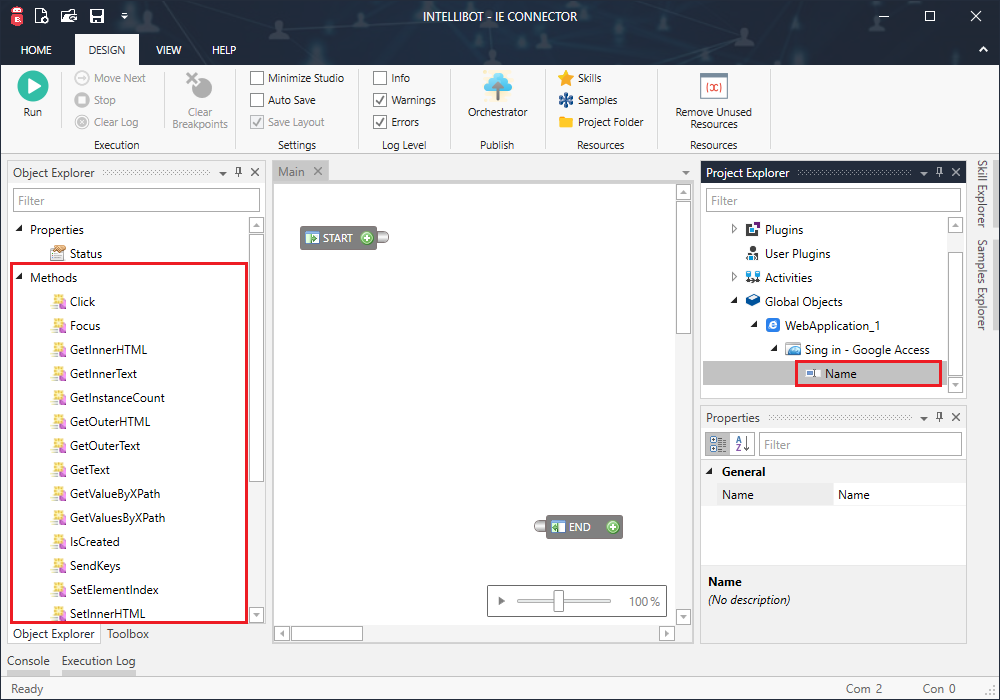Disable Warnings log level

(382, 100)
